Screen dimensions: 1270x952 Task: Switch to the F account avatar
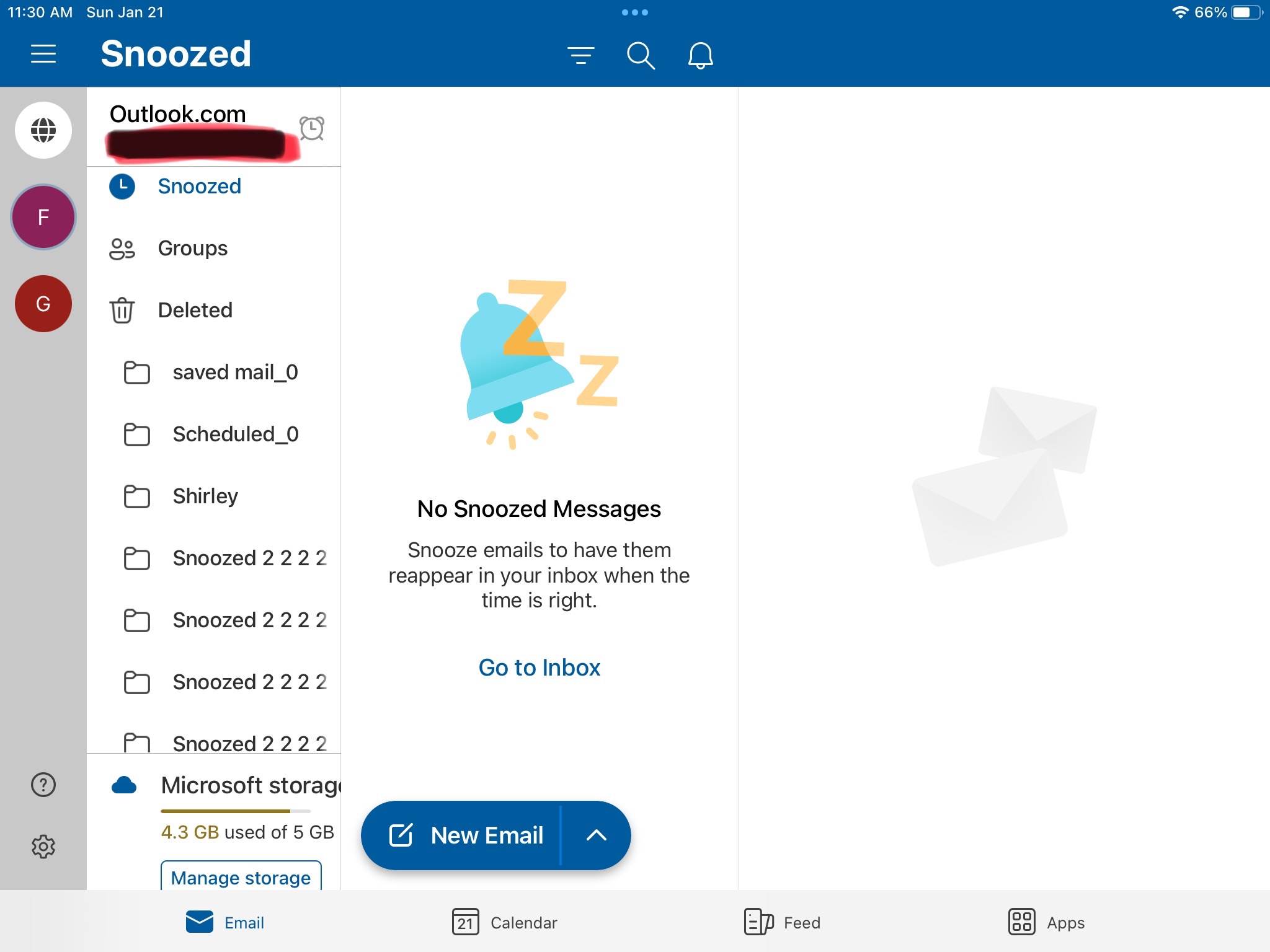tap(43, 217)
